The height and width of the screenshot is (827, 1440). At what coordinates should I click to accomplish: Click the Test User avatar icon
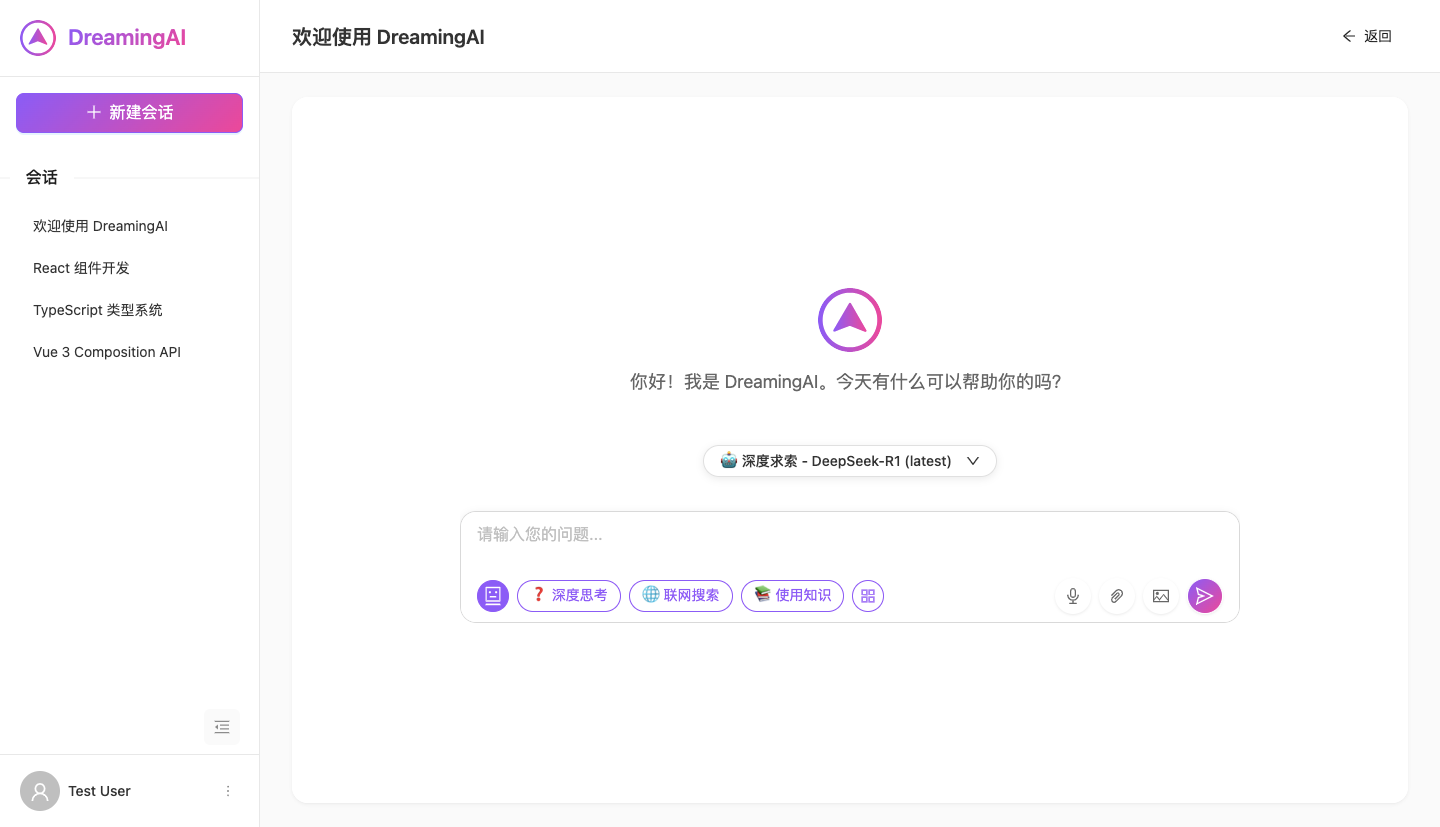tap(40, 791)
